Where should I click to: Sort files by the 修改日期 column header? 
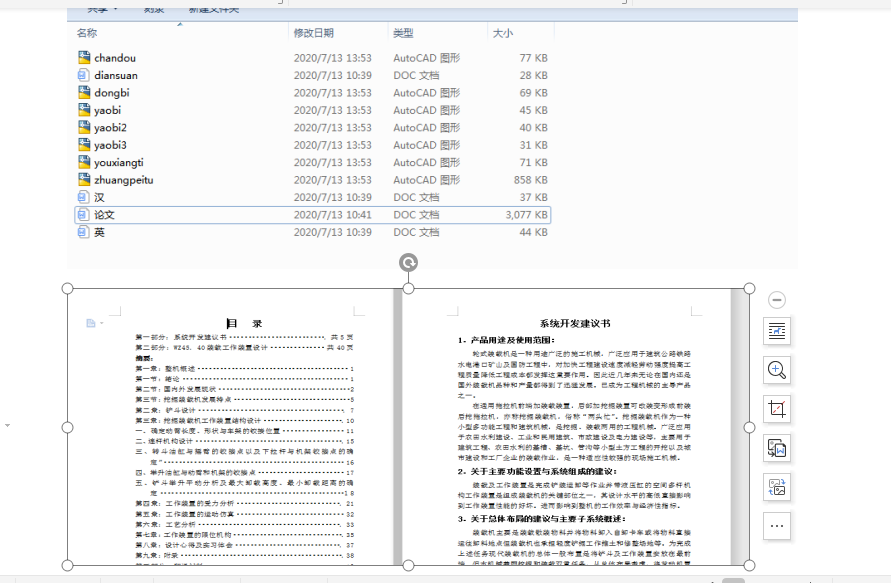315,32
